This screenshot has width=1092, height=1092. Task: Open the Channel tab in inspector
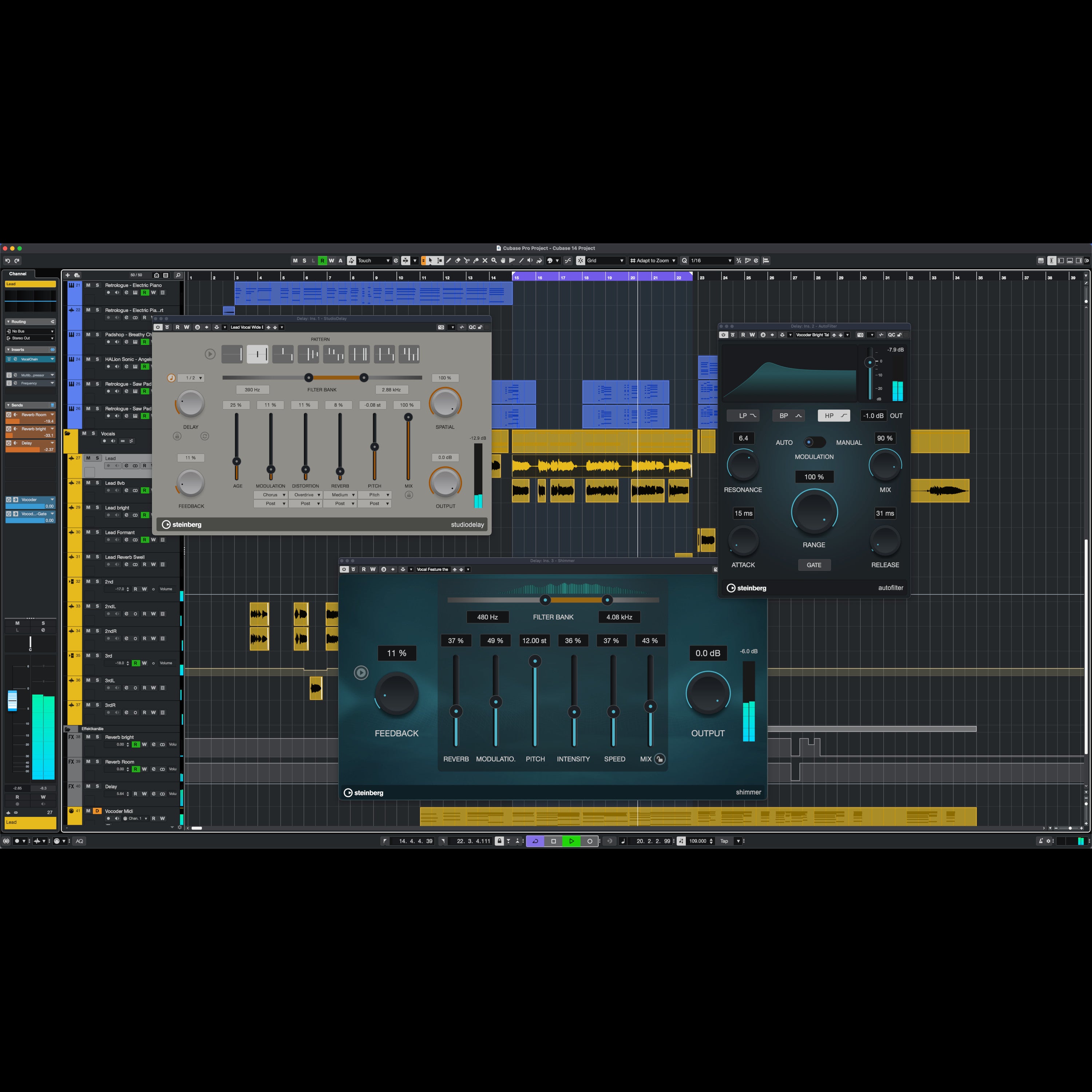click(x=17, y=274)
